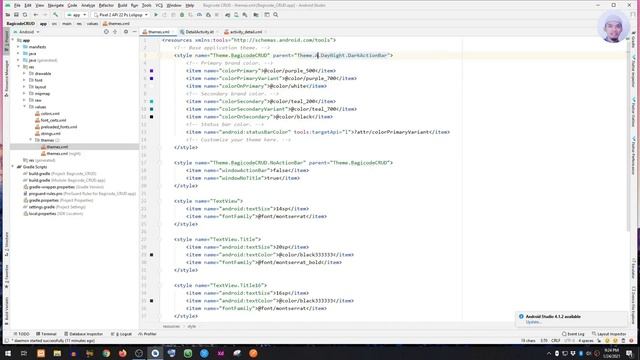Screen dimensions: 640x360
Task: Click the Save All toolbar icon
Action: tap(16, 15)
